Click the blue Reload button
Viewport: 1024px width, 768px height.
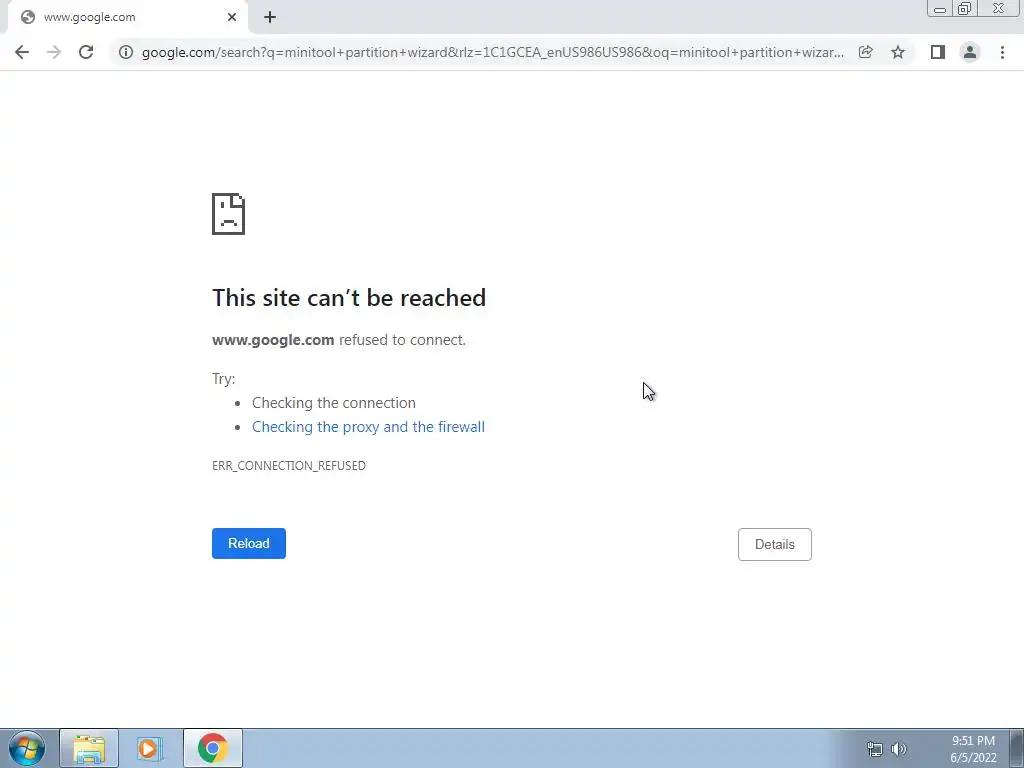pos(249,543)
